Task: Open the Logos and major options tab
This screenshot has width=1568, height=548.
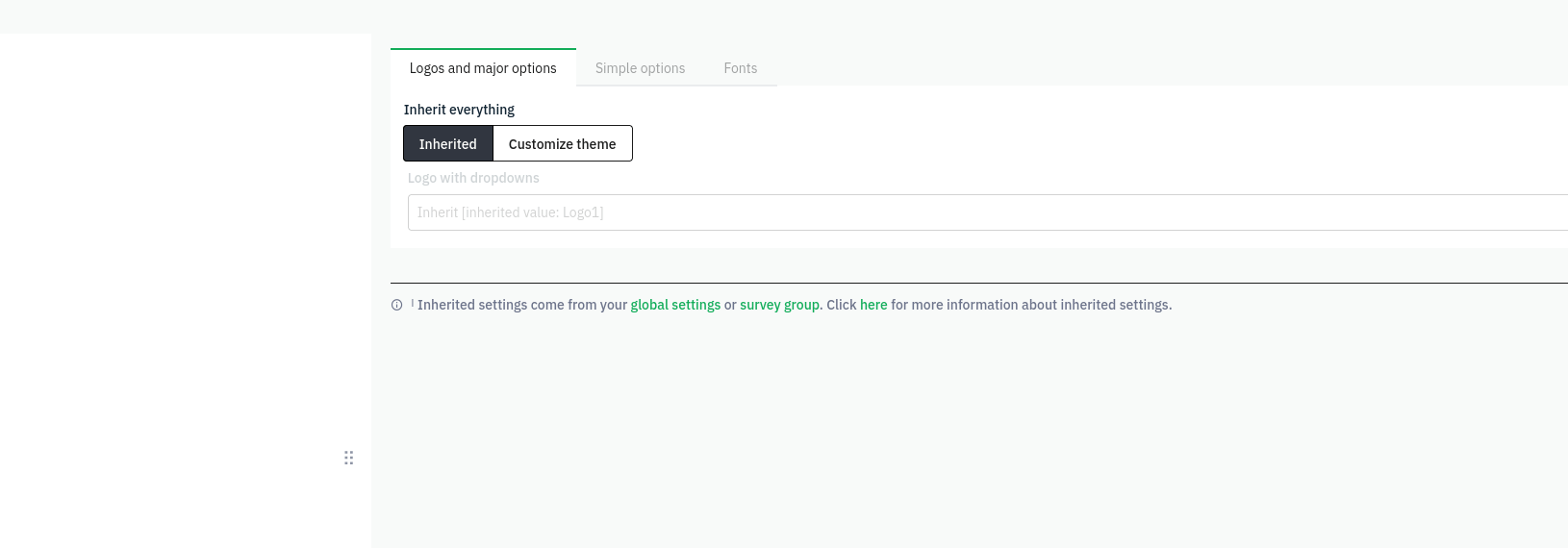Action: pos(483,68)
